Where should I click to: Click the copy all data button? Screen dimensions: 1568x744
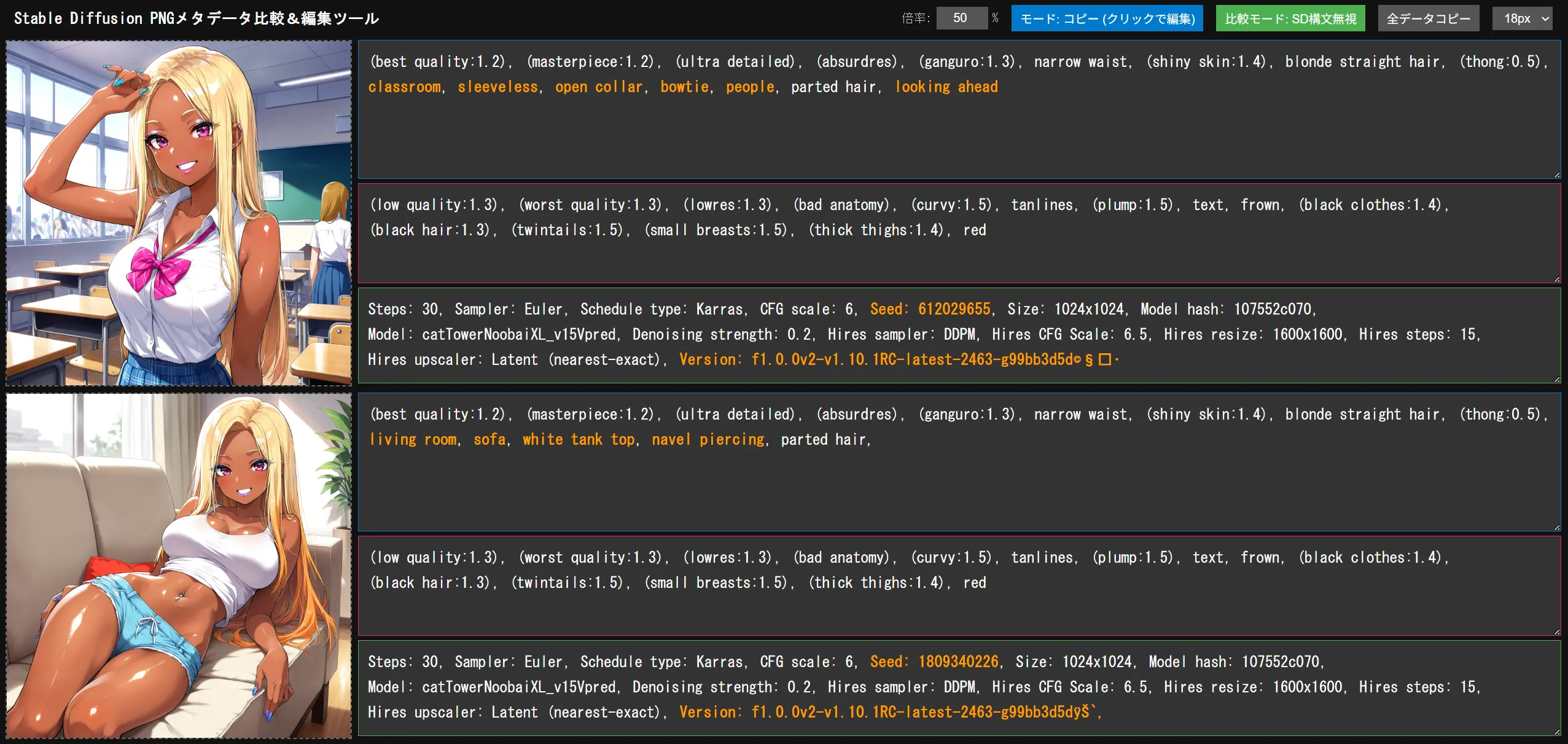pos(1428,18)
